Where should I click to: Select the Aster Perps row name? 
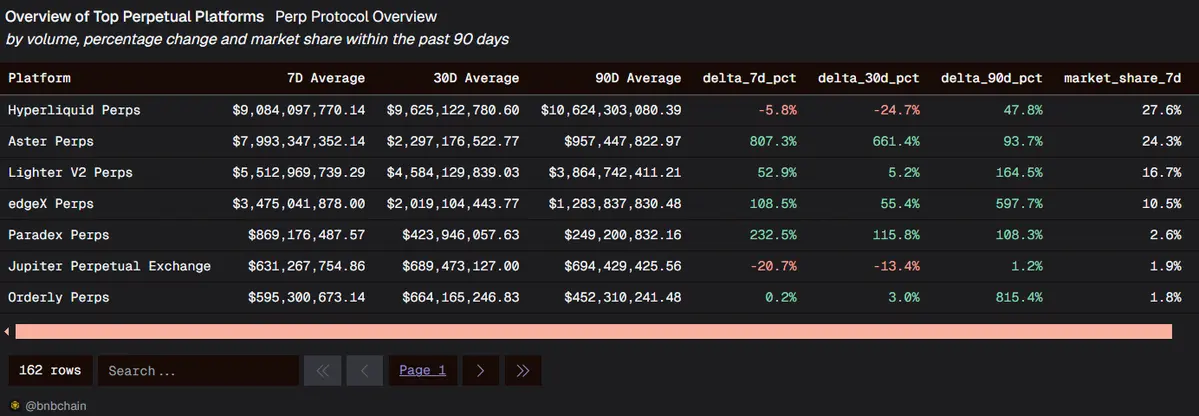pos(50,141)
